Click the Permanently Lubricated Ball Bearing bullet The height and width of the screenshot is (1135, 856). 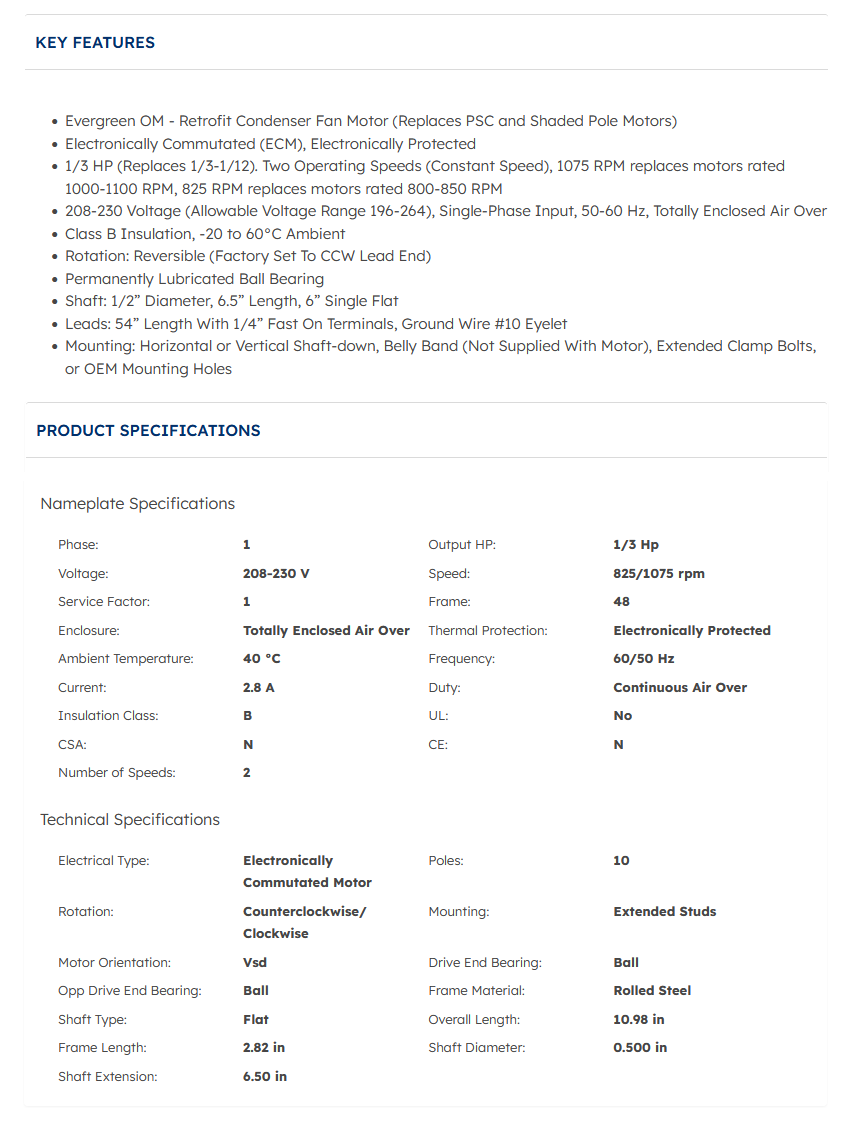click(194, 279)
